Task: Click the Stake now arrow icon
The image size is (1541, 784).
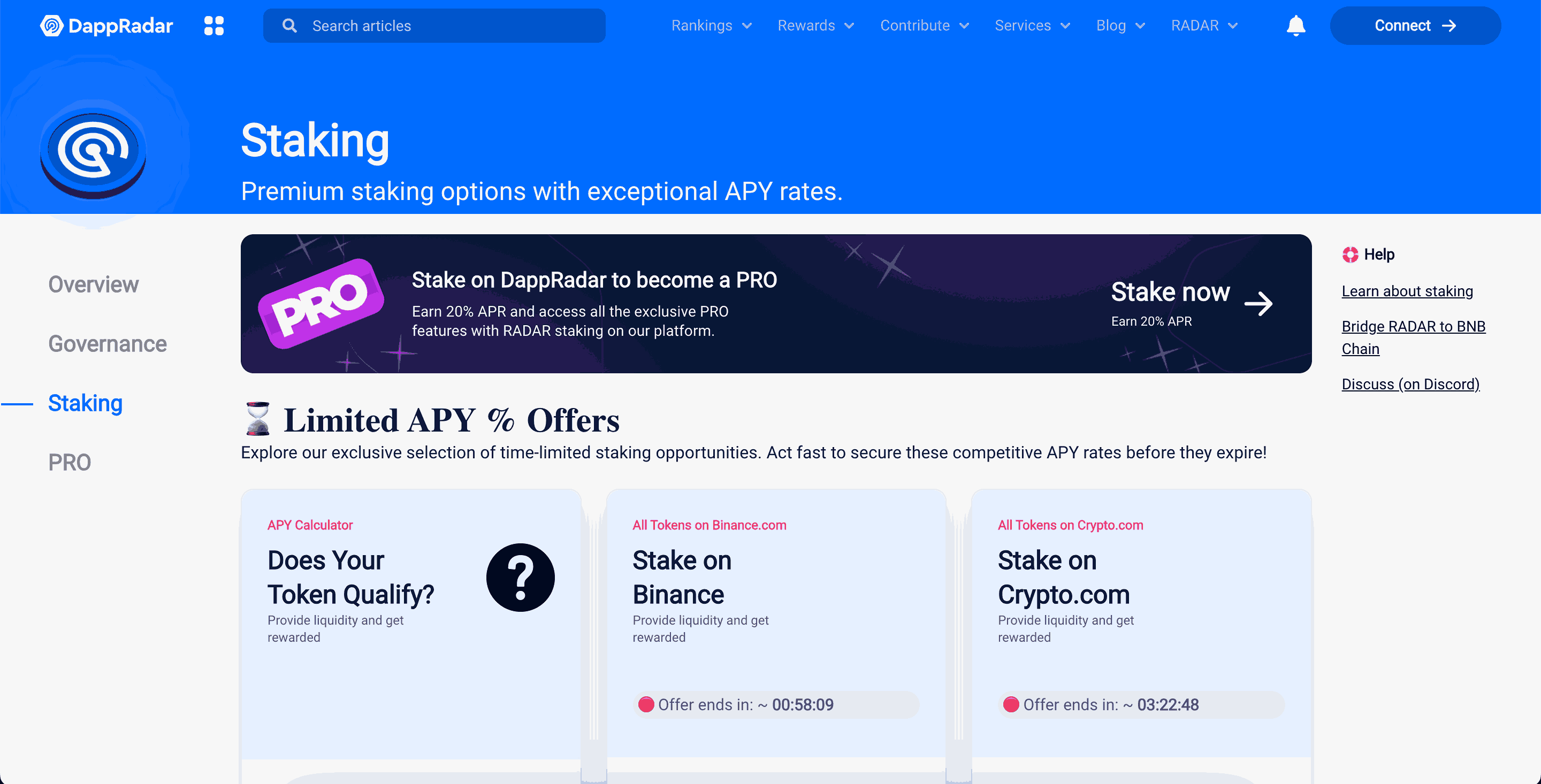Action: click(x=1258, y=304)
